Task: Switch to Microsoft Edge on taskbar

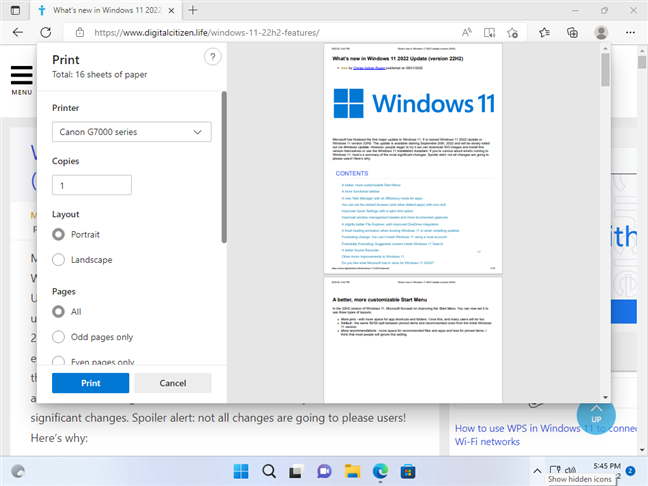Action: pos(380,471)
